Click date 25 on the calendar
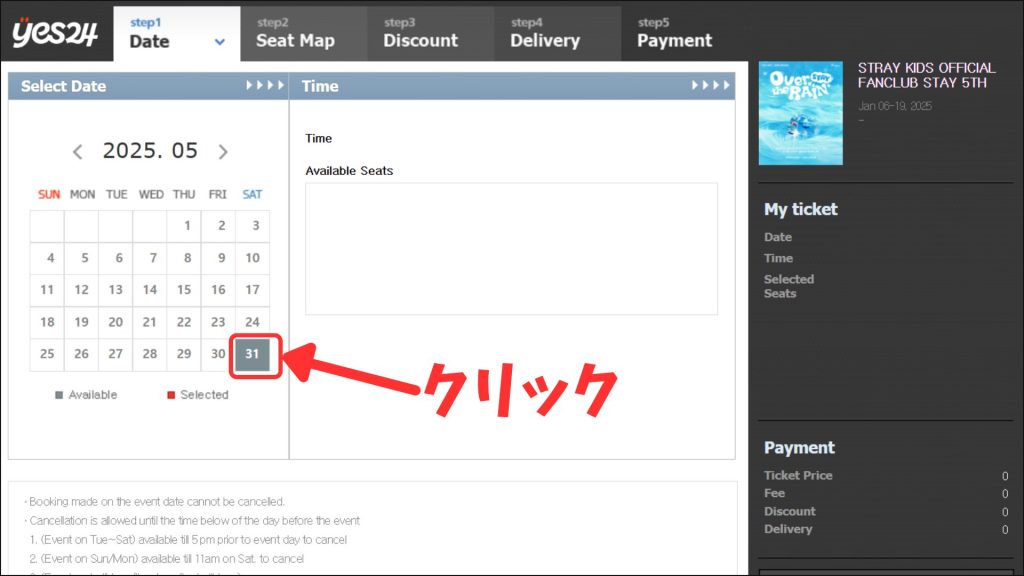The width and height of the screenshot is (1024, 576). [x=47, y=354]
